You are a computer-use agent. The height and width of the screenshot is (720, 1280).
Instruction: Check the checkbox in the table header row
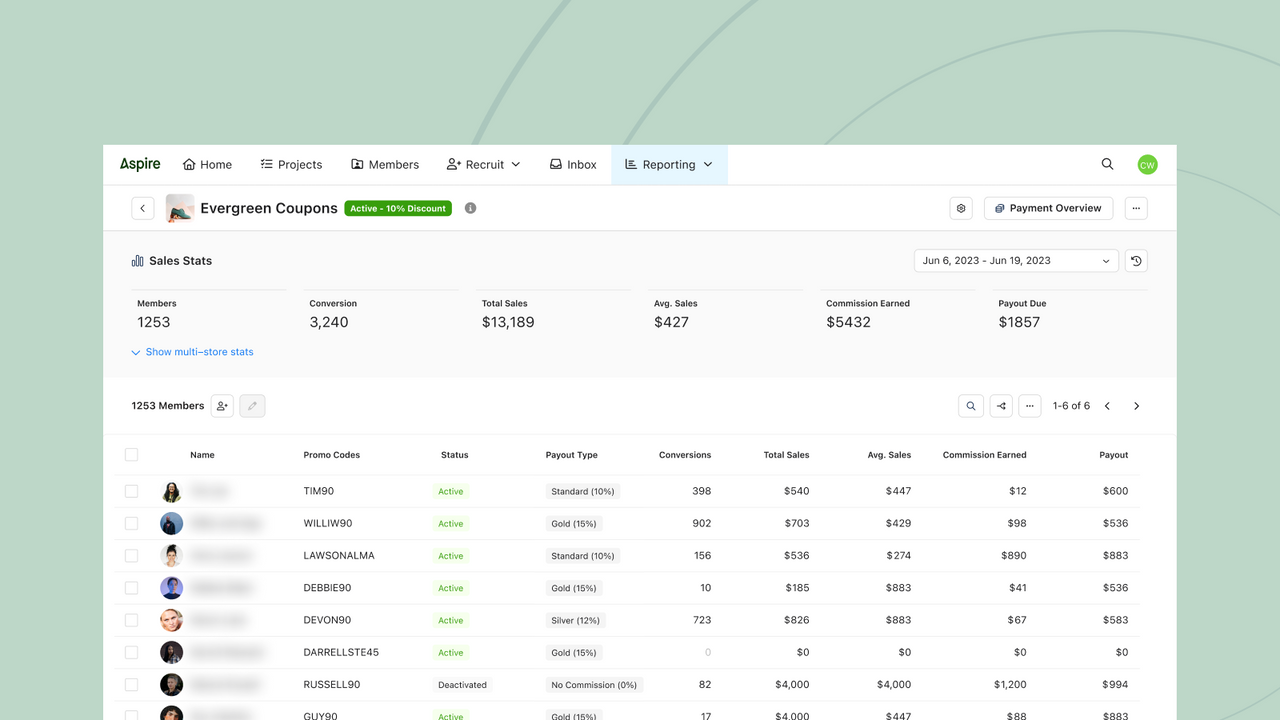(x=131, y=454)
